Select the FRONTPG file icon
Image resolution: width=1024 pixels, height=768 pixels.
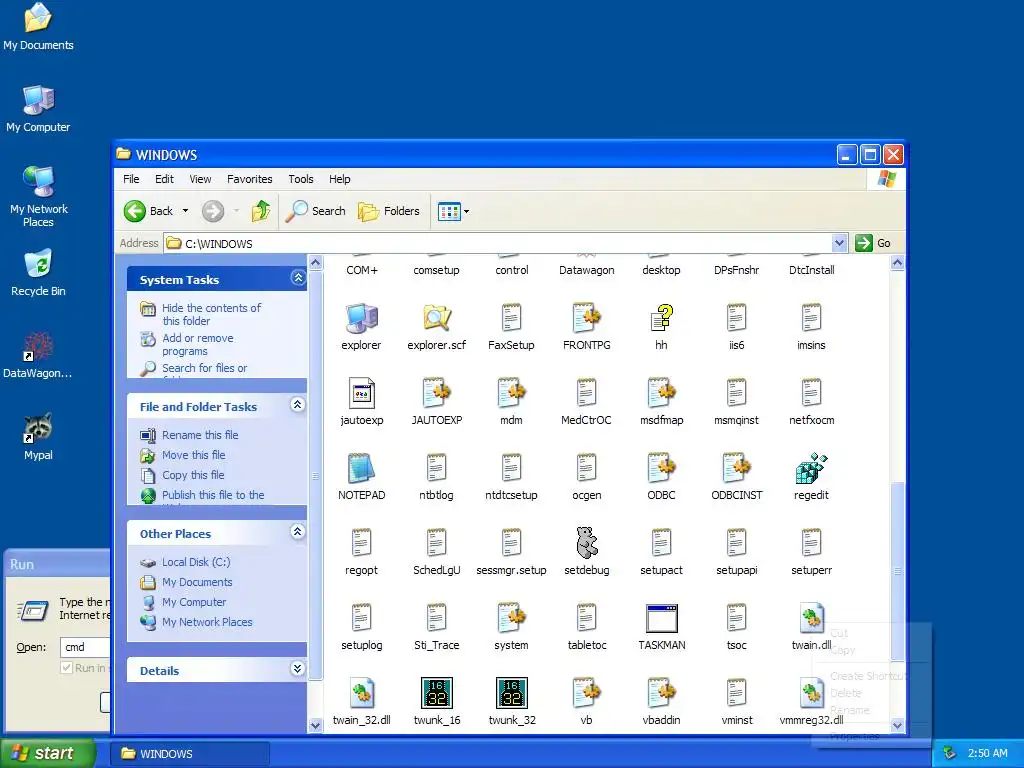tap(586, 318)
